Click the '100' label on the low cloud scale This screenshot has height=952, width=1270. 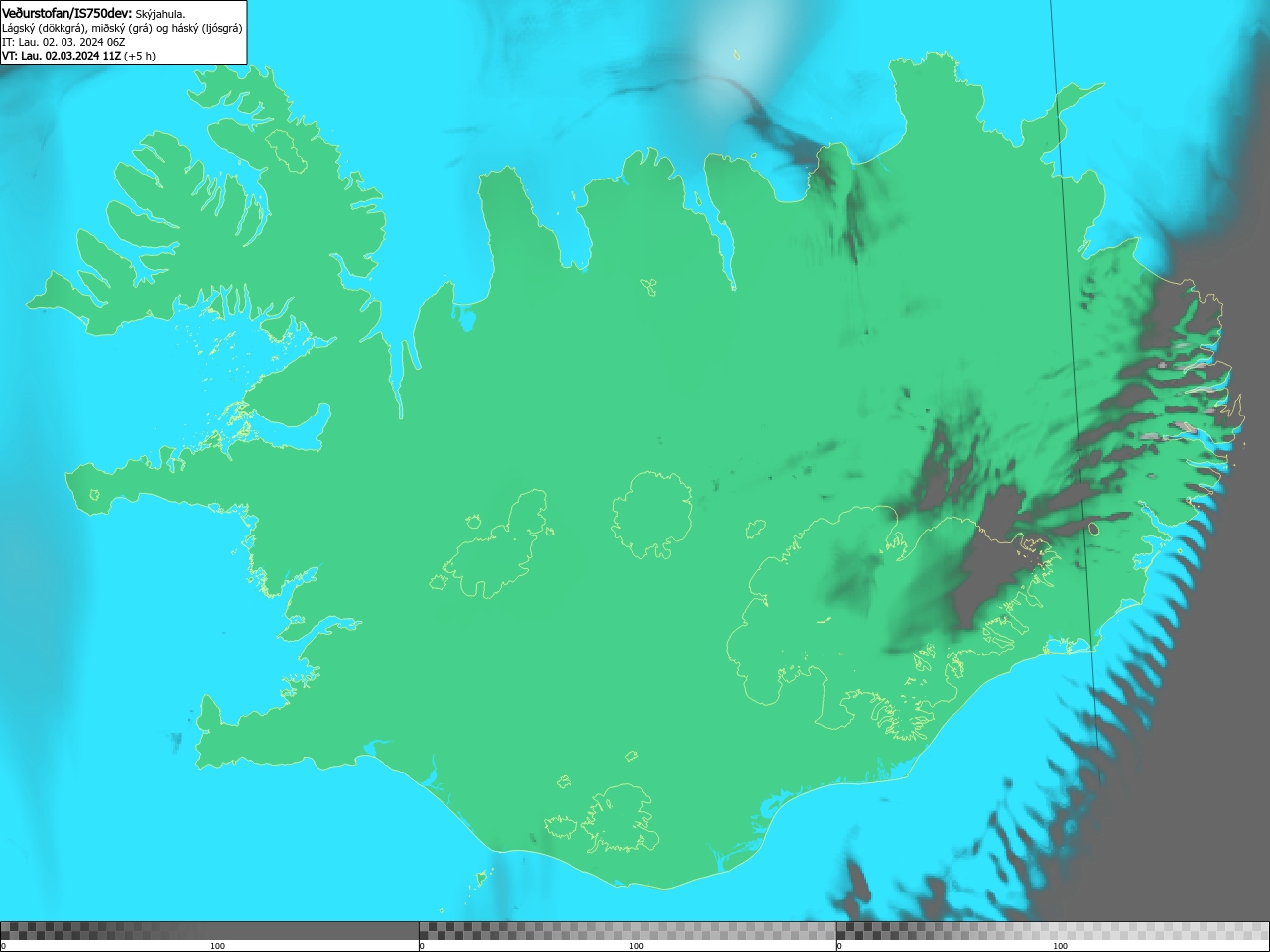point(217,946)
